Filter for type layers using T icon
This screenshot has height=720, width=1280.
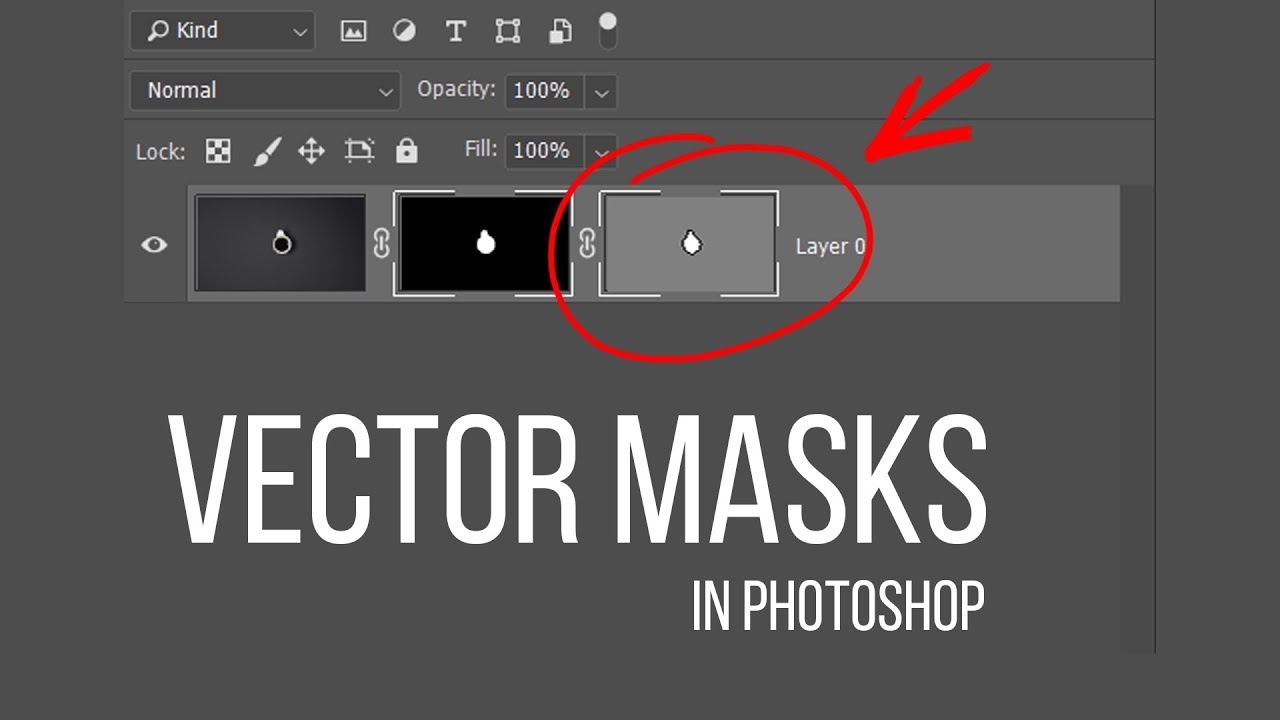(x=455, y=31)
